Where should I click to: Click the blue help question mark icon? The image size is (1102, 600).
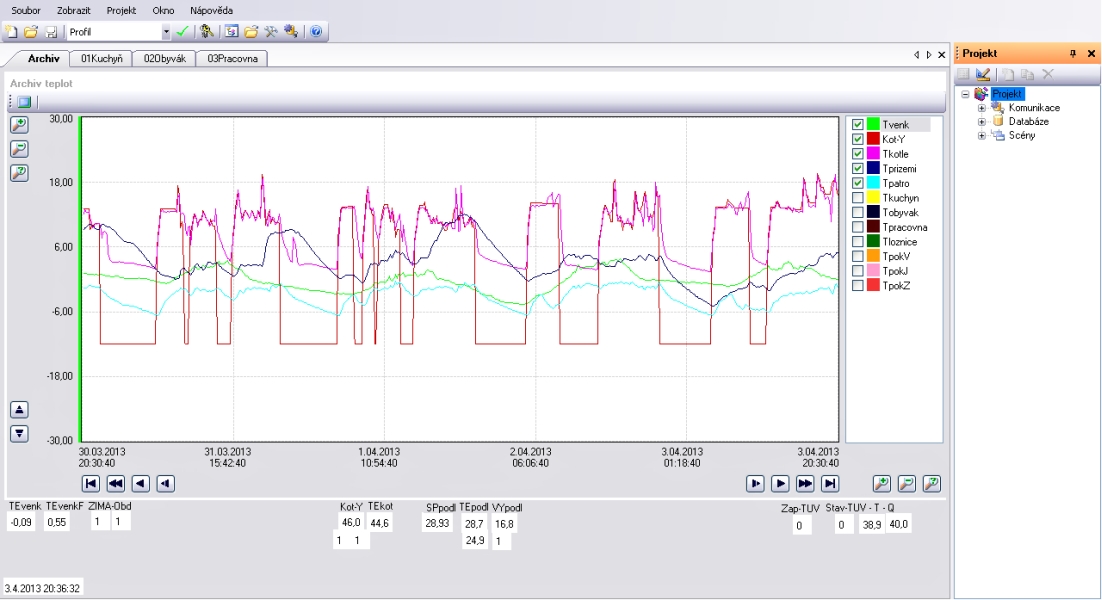[316, 32]
